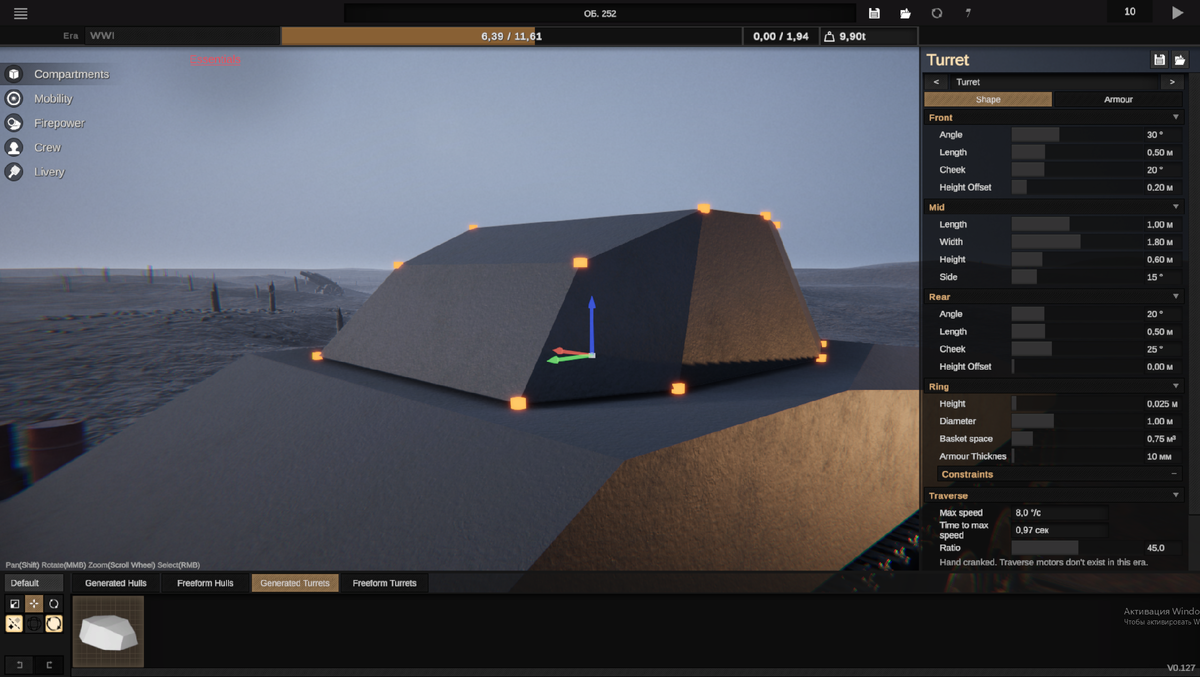Screen dimensions: 1200x677
Task: Click the tank name field ОБ. 252
Action: click(x=600, y=13)
